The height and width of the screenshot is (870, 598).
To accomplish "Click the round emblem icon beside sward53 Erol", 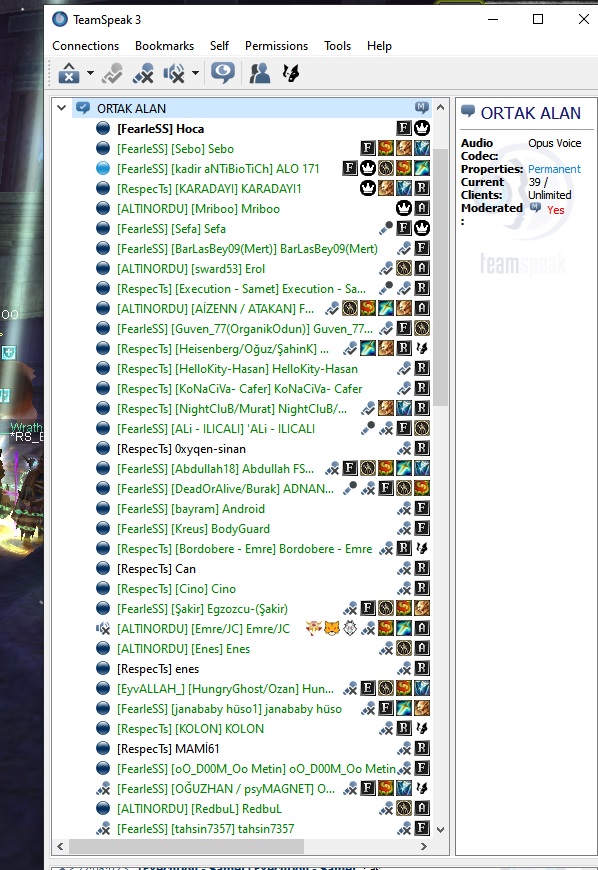I will click(404, 268).
